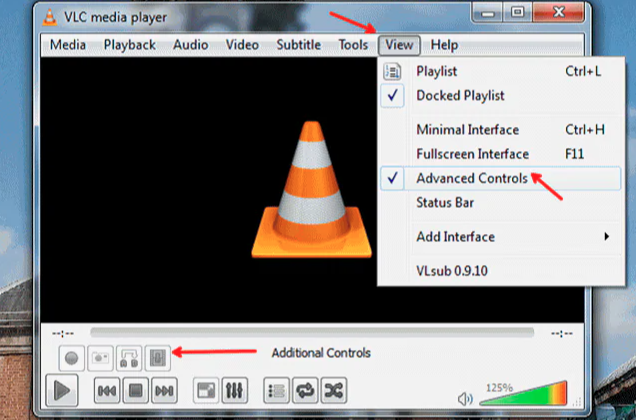This screenshot has height=420, width=636.
Task: Click the VLC cone title bar icon
Action: tap(50, 17)
